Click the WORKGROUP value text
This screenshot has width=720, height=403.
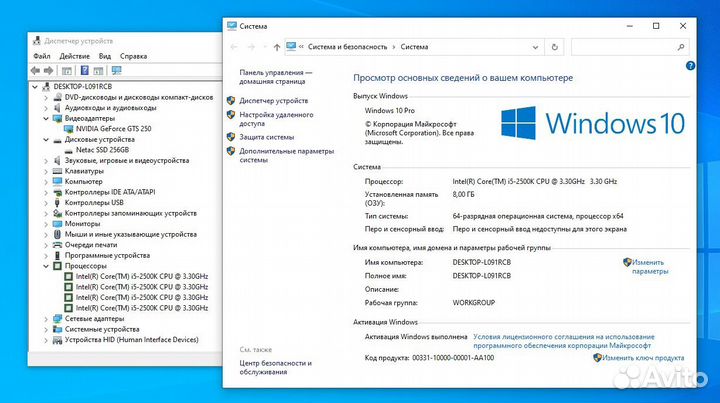[x=474, y=303]
